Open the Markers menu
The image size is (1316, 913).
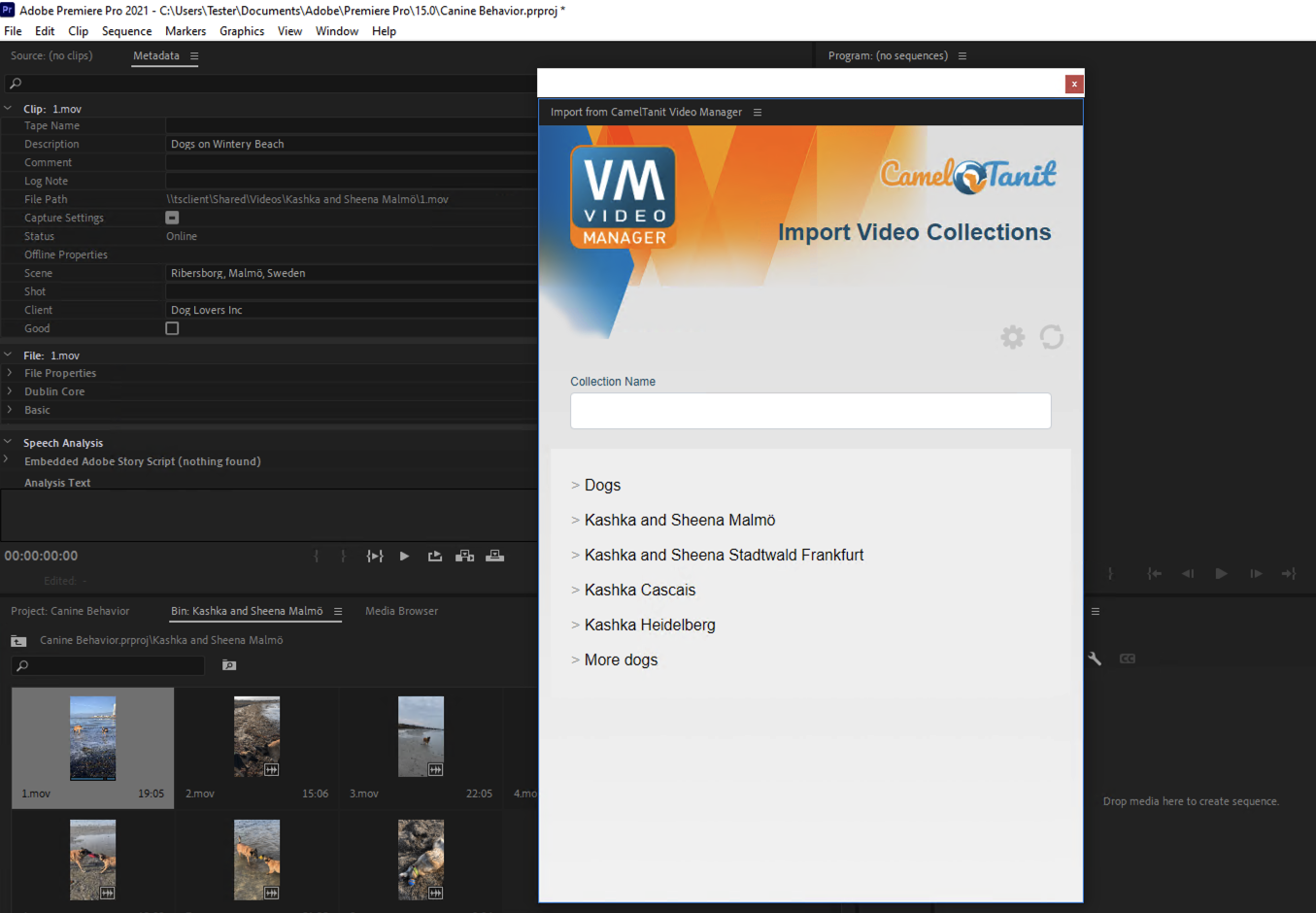click(x=186, y=31)
